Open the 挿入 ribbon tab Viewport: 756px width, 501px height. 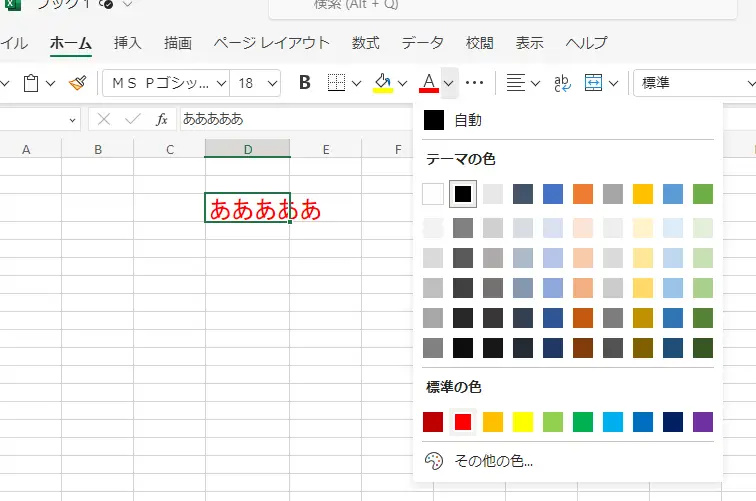click(127, 43)
